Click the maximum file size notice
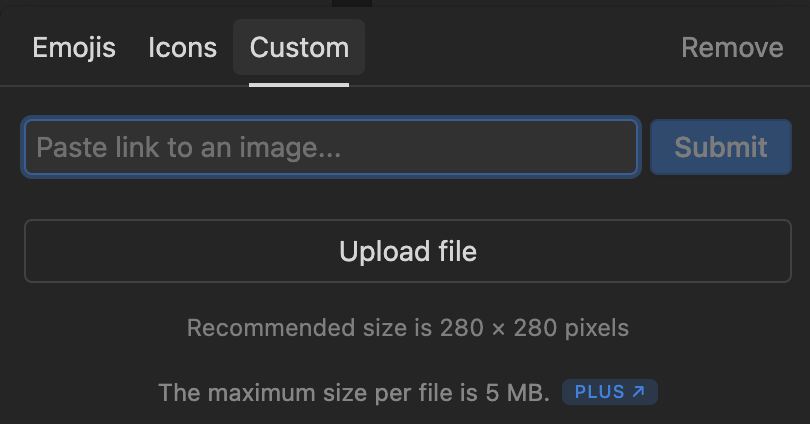The image size is (810, 424). tap(354, 393)
